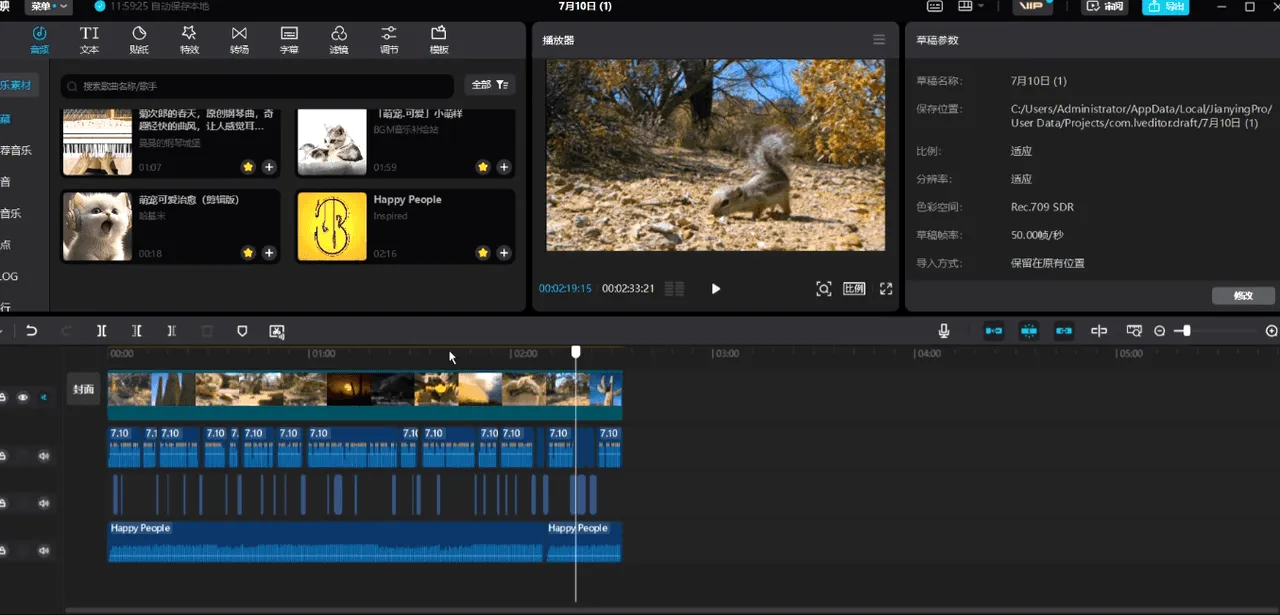Zoom out the timeline
This screenshot has width=1280, height=615.
(1160, 331)
